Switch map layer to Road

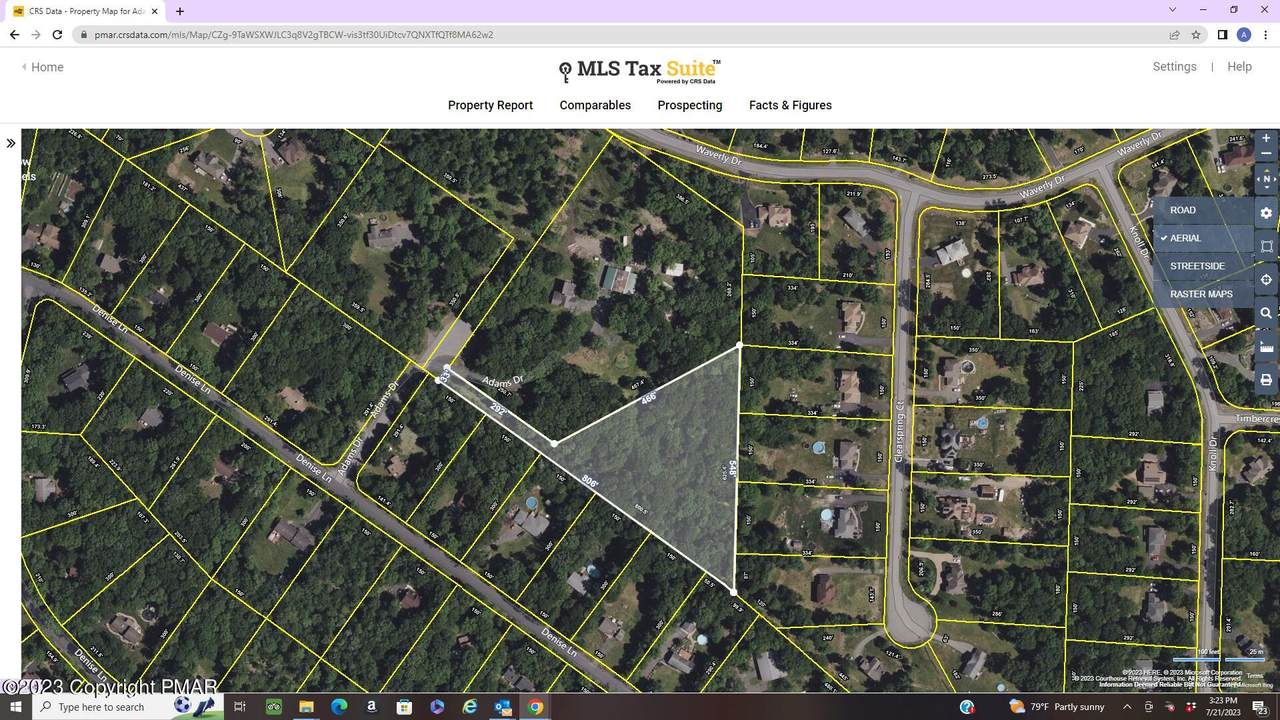[x=1183, y=210]
